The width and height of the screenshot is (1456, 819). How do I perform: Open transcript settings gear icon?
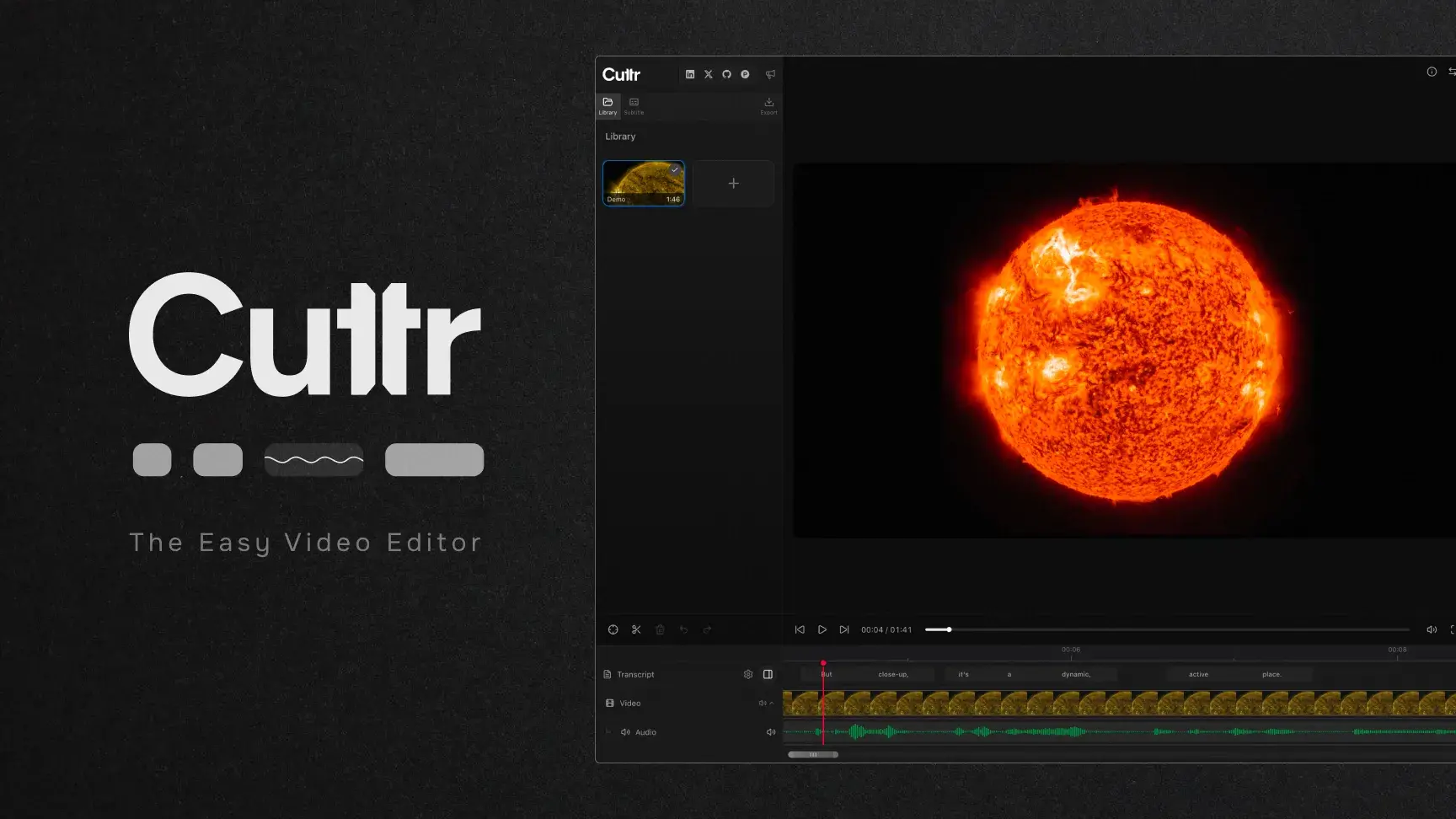click(x=748, y=674)
